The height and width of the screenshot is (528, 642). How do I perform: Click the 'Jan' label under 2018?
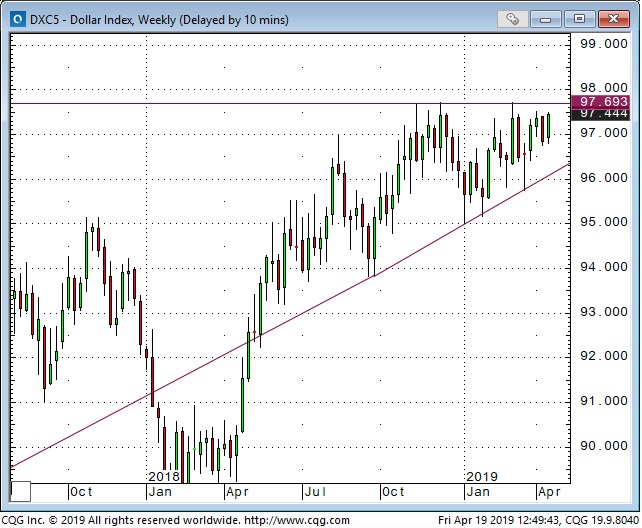[160, 492]
